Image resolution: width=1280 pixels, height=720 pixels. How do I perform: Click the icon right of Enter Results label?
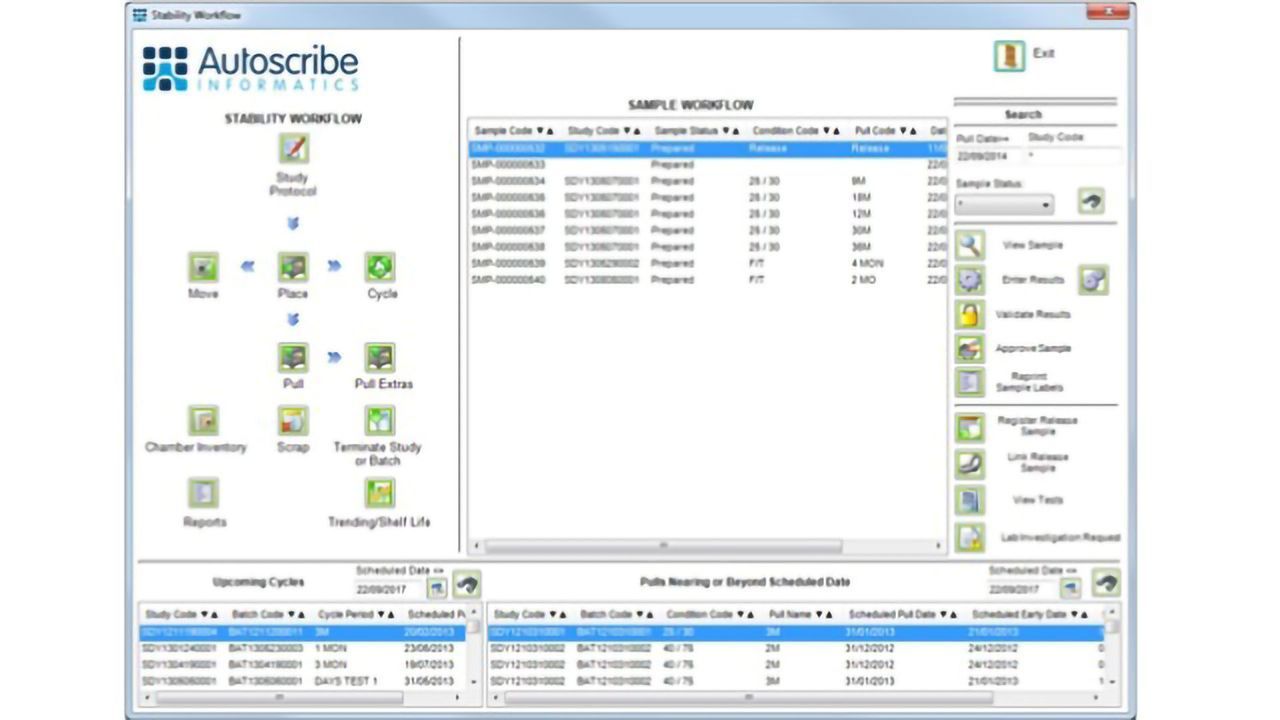click(x=1093, y=280)
